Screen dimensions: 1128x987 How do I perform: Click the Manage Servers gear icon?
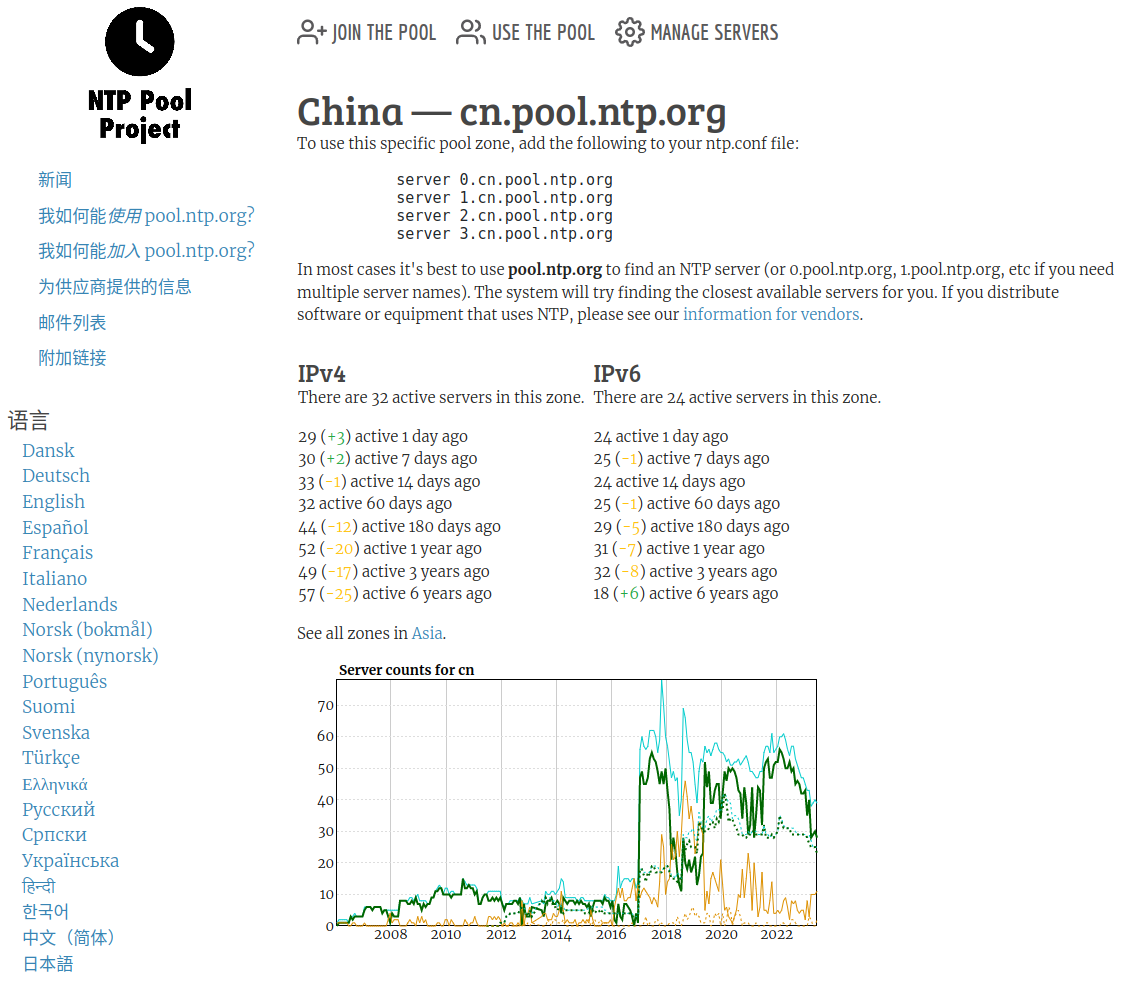coord(629,32)
